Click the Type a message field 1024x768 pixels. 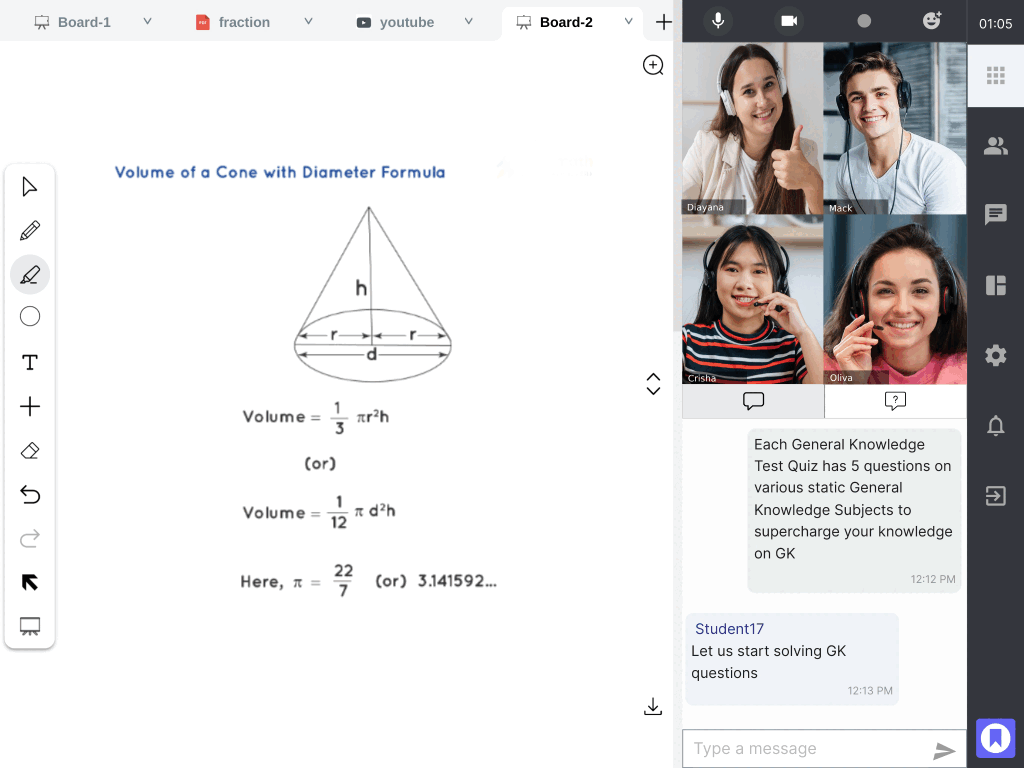805,749
